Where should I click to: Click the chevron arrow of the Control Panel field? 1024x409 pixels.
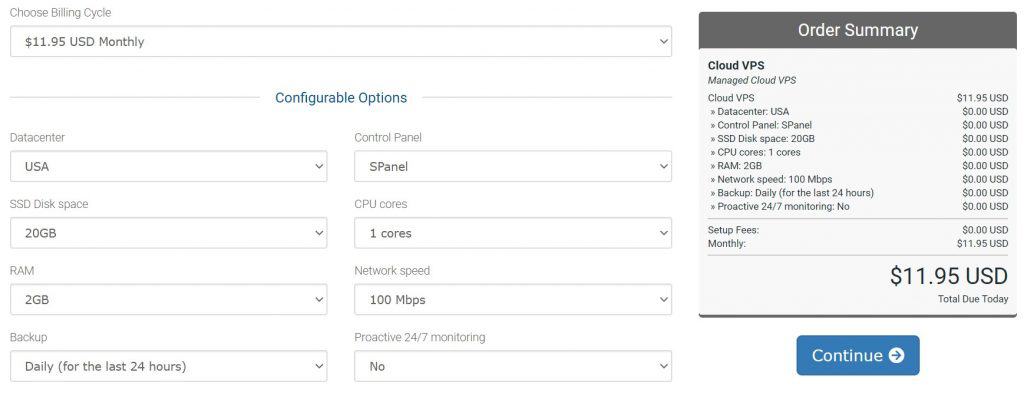[663, 166]
